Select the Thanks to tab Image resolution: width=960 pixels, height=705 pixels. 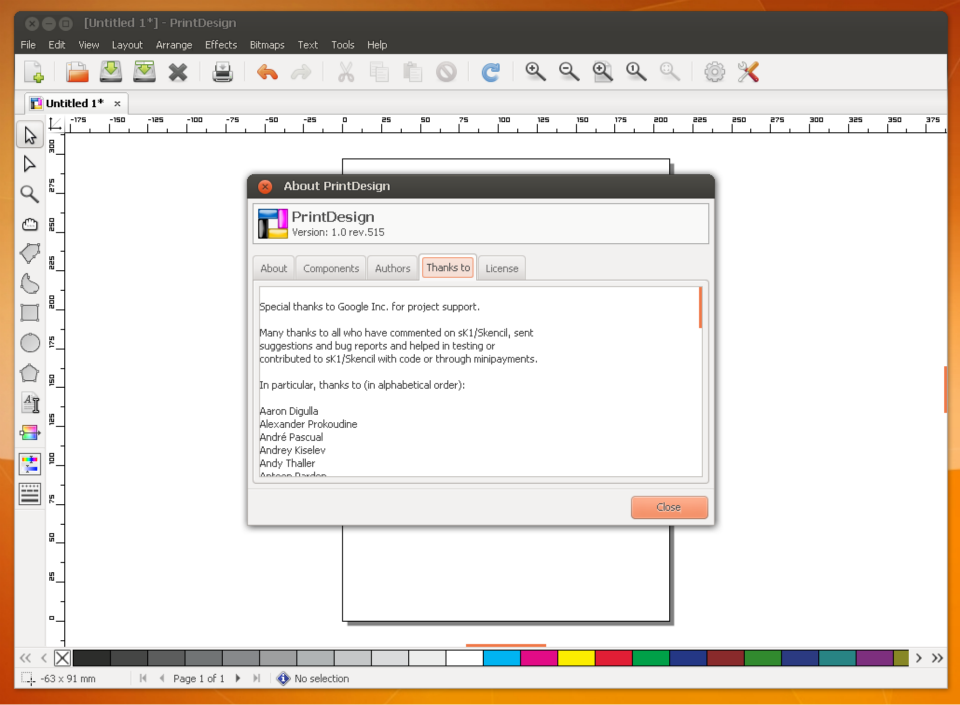[448, 267]
